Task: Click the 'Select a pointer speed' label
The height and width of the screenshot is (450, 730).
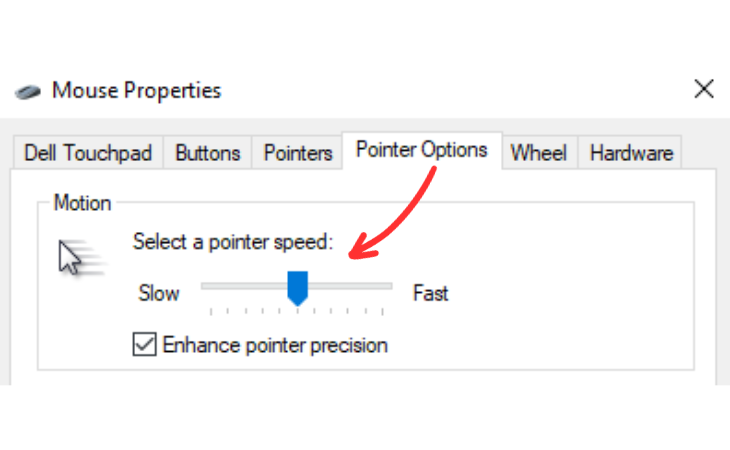Action: [233, 242]
